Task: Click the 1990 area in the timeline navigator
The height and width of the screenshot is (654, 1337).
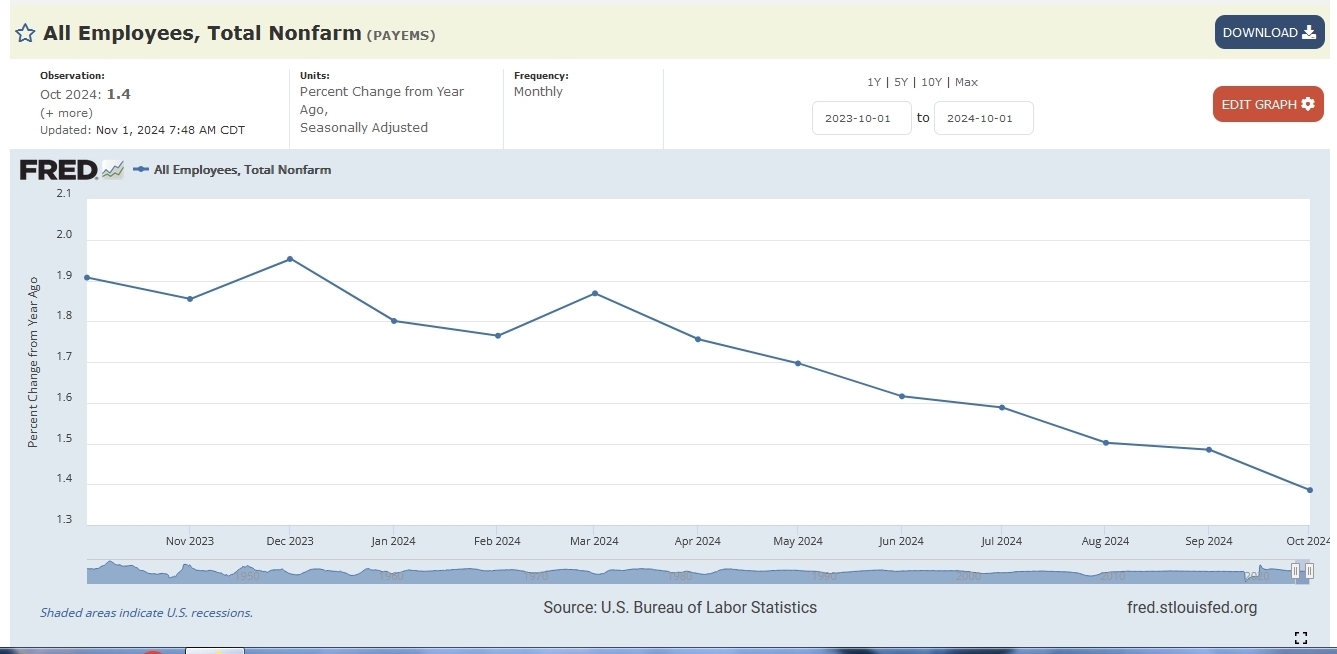Action: (x=824, y=574)
